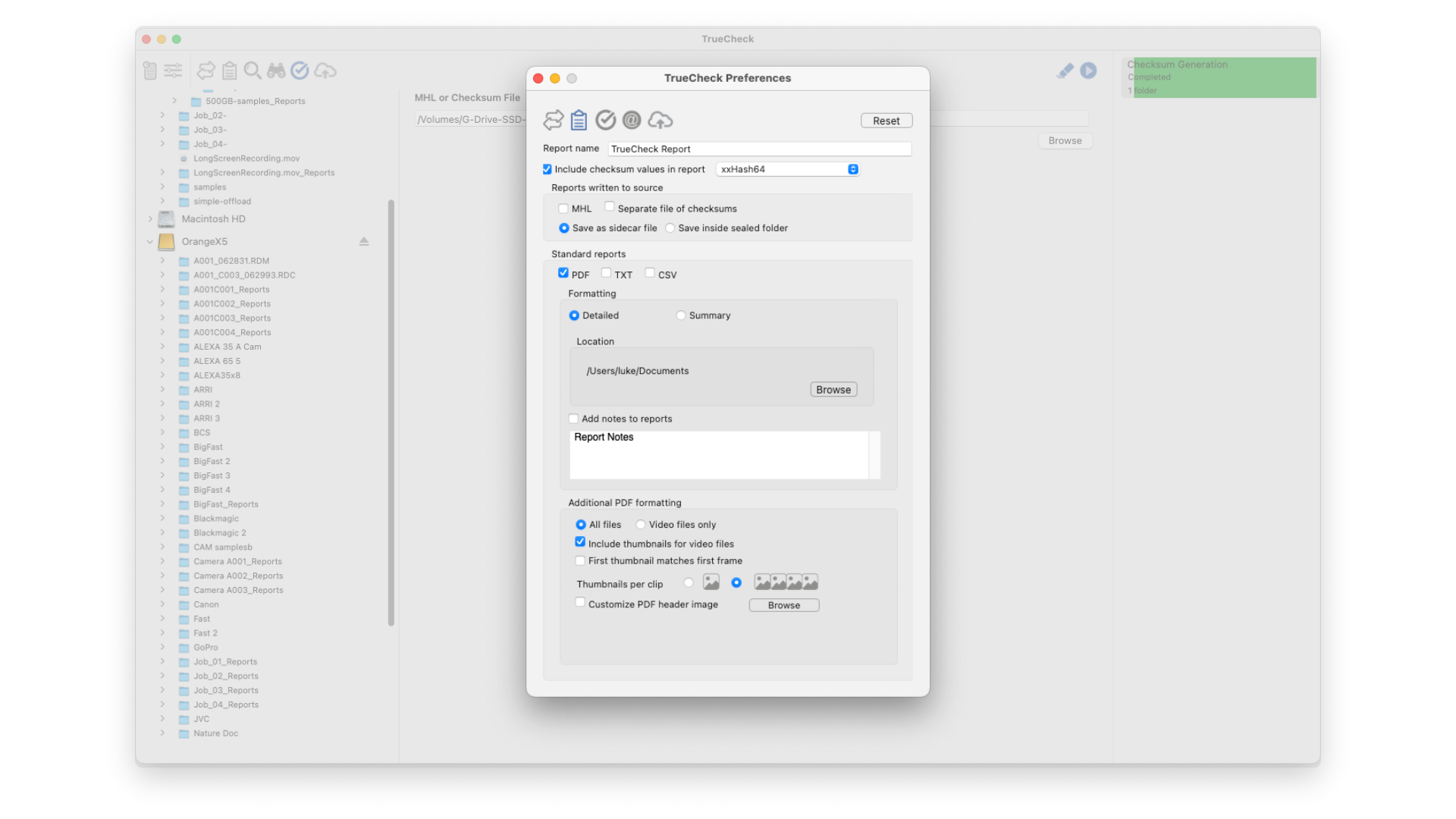
Task: Expand the Job_04_Reports folder
Action: [162, 704]
